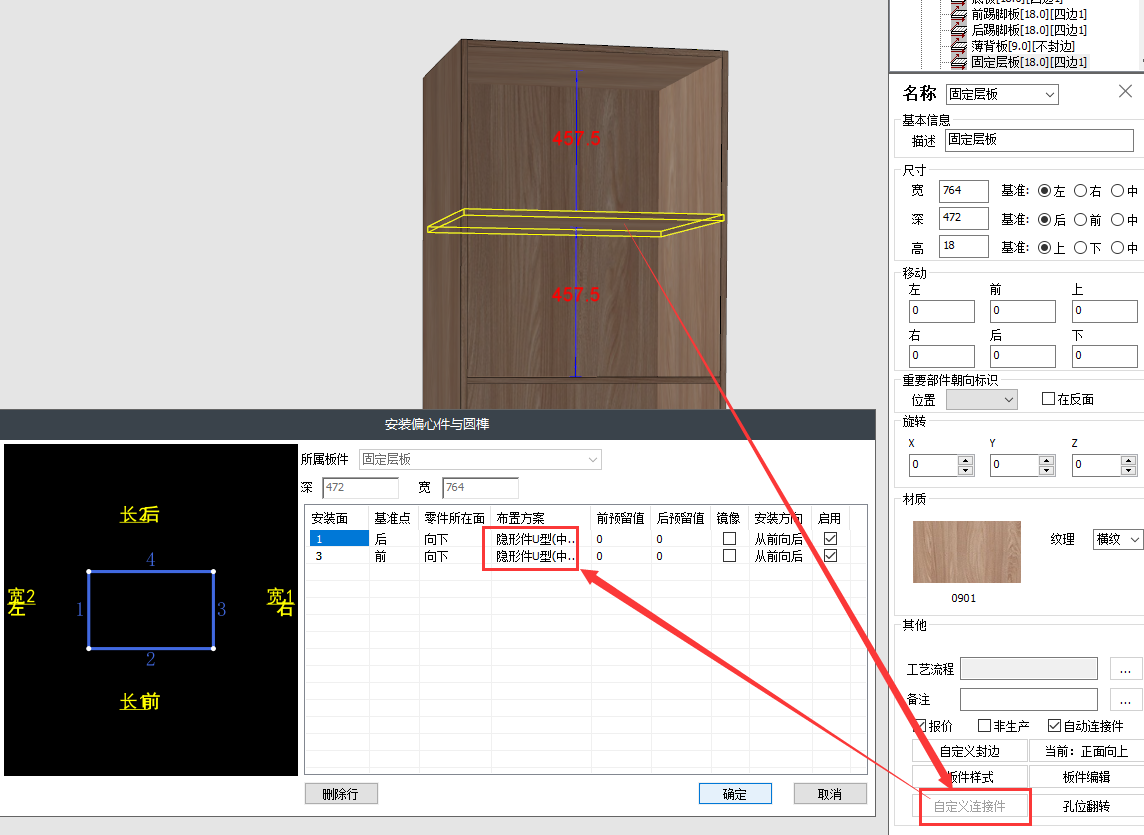The image size is (1144, 835).
Task: Open the 所属板件 dropdown
Action: (x=480, y=459)
